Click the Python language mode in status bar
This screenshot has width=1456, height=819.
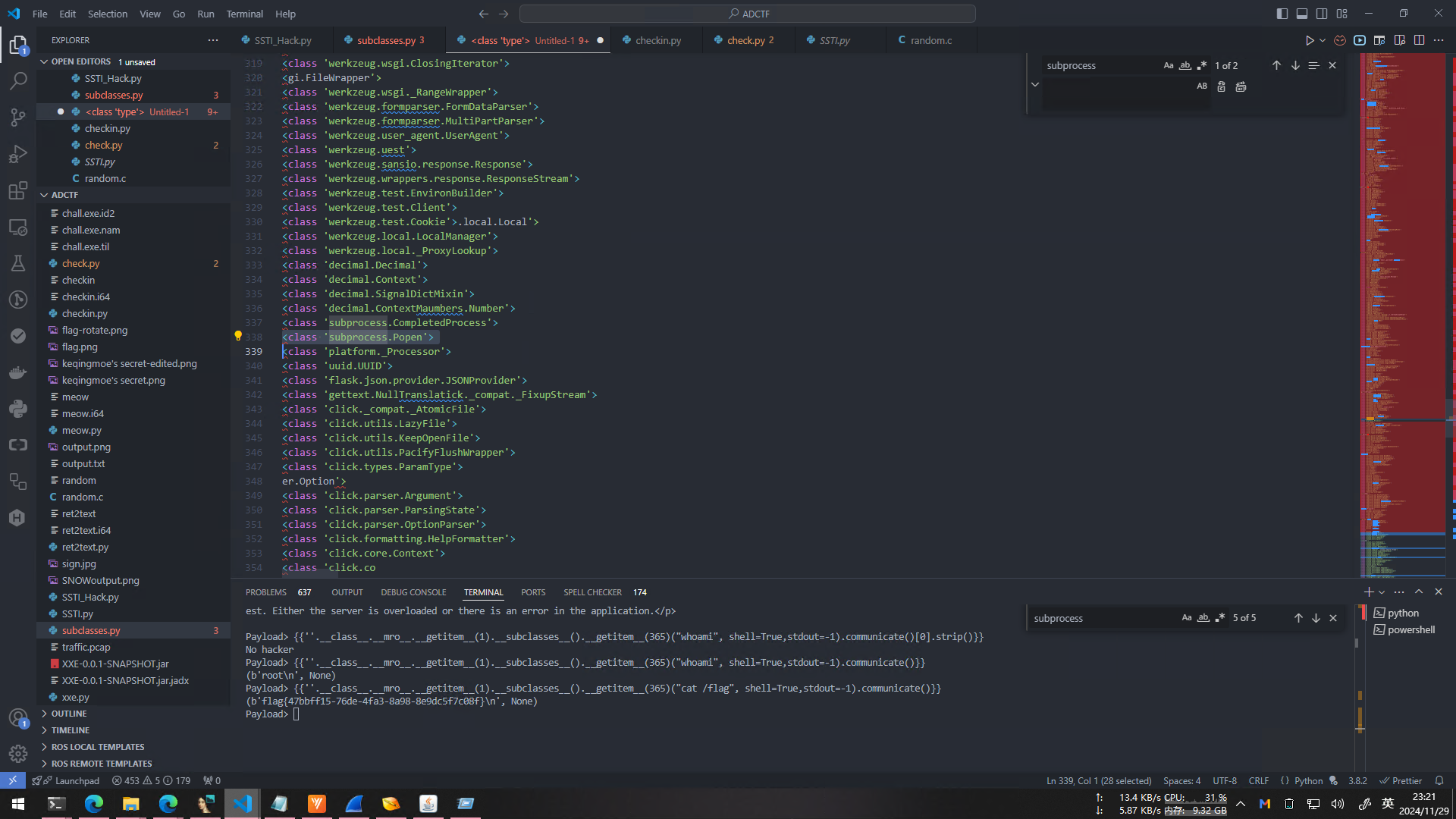coord(1308,780)
